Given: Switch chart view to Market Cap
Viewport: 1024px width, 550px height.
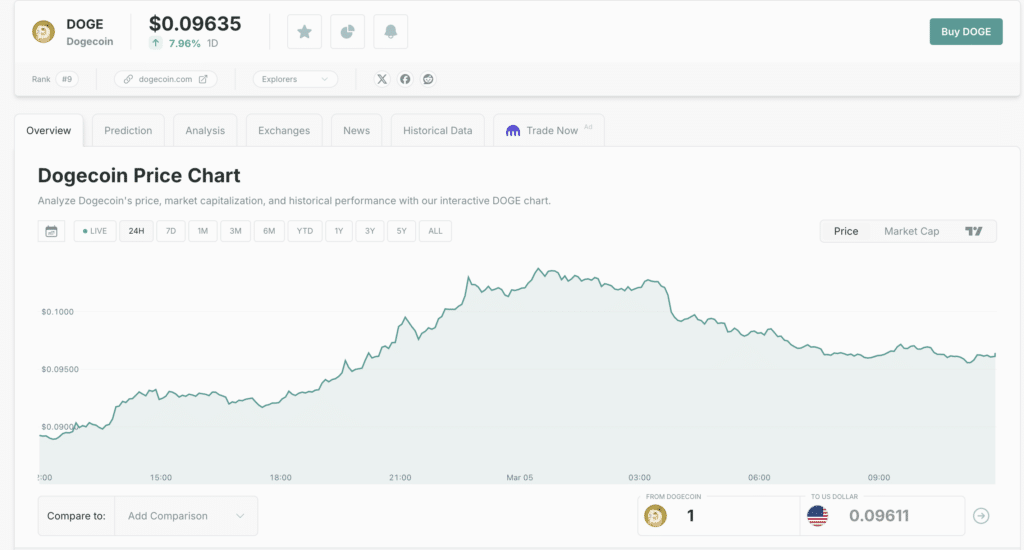Looking at the screenshot, I should coord(911,231).
